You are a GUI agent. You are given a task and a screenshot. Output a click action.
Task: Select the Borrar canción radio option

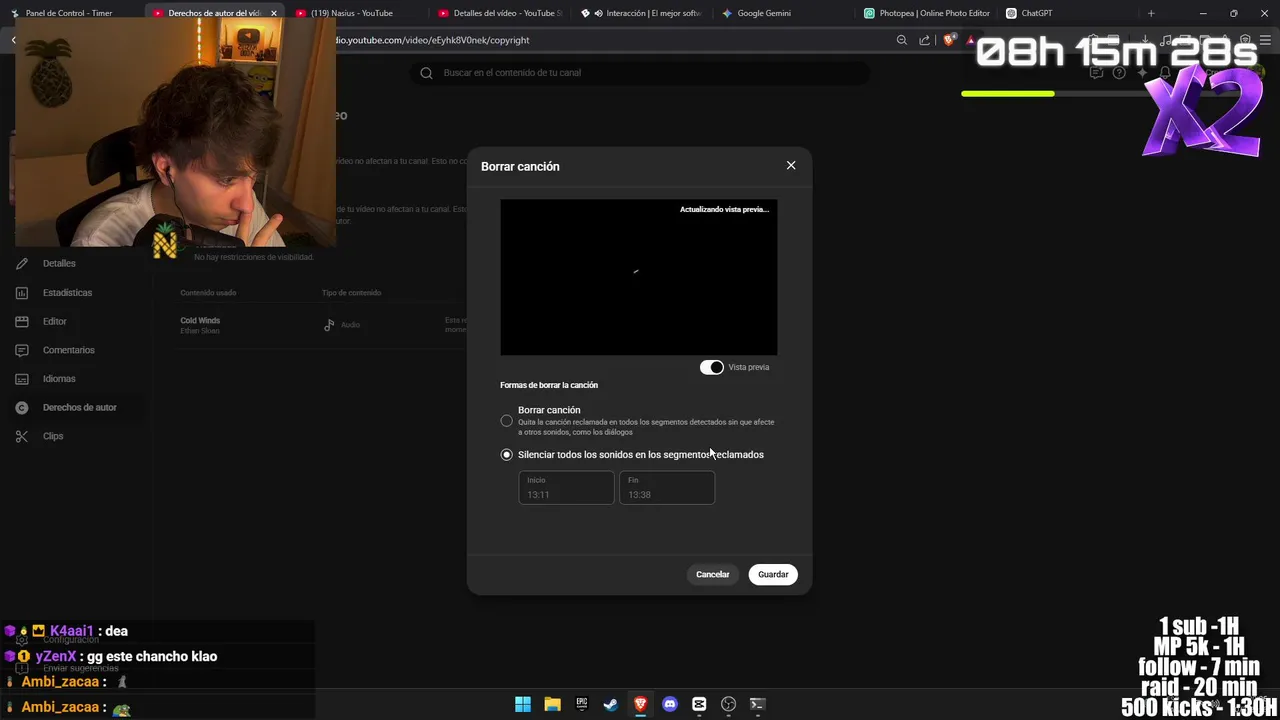pos(506,421)
